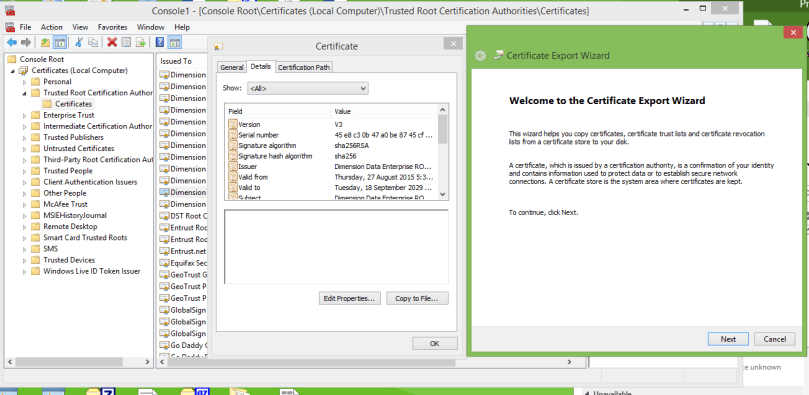Click the Issuer field icon

click(x=233, y=167)
